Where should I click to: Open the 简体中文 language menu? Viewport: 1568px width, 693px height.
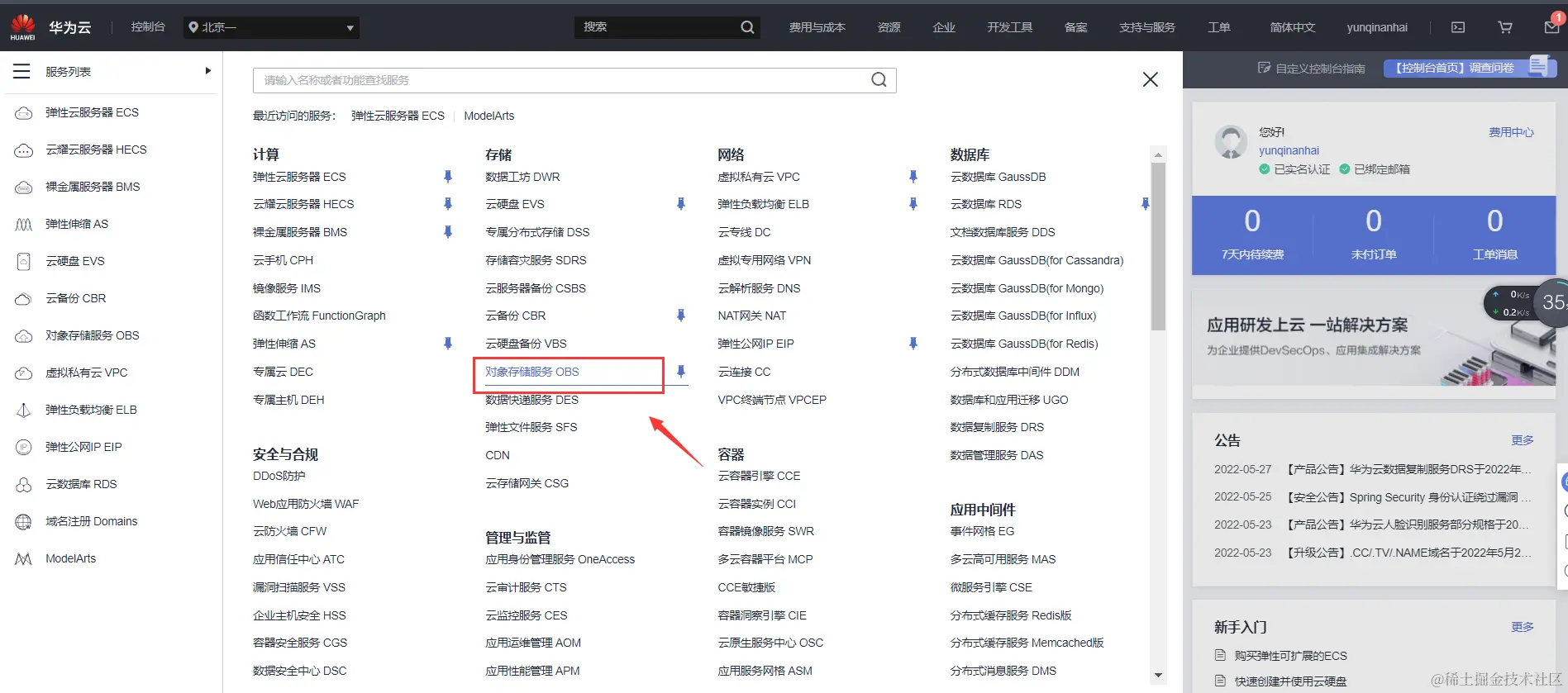[1292, 27]
